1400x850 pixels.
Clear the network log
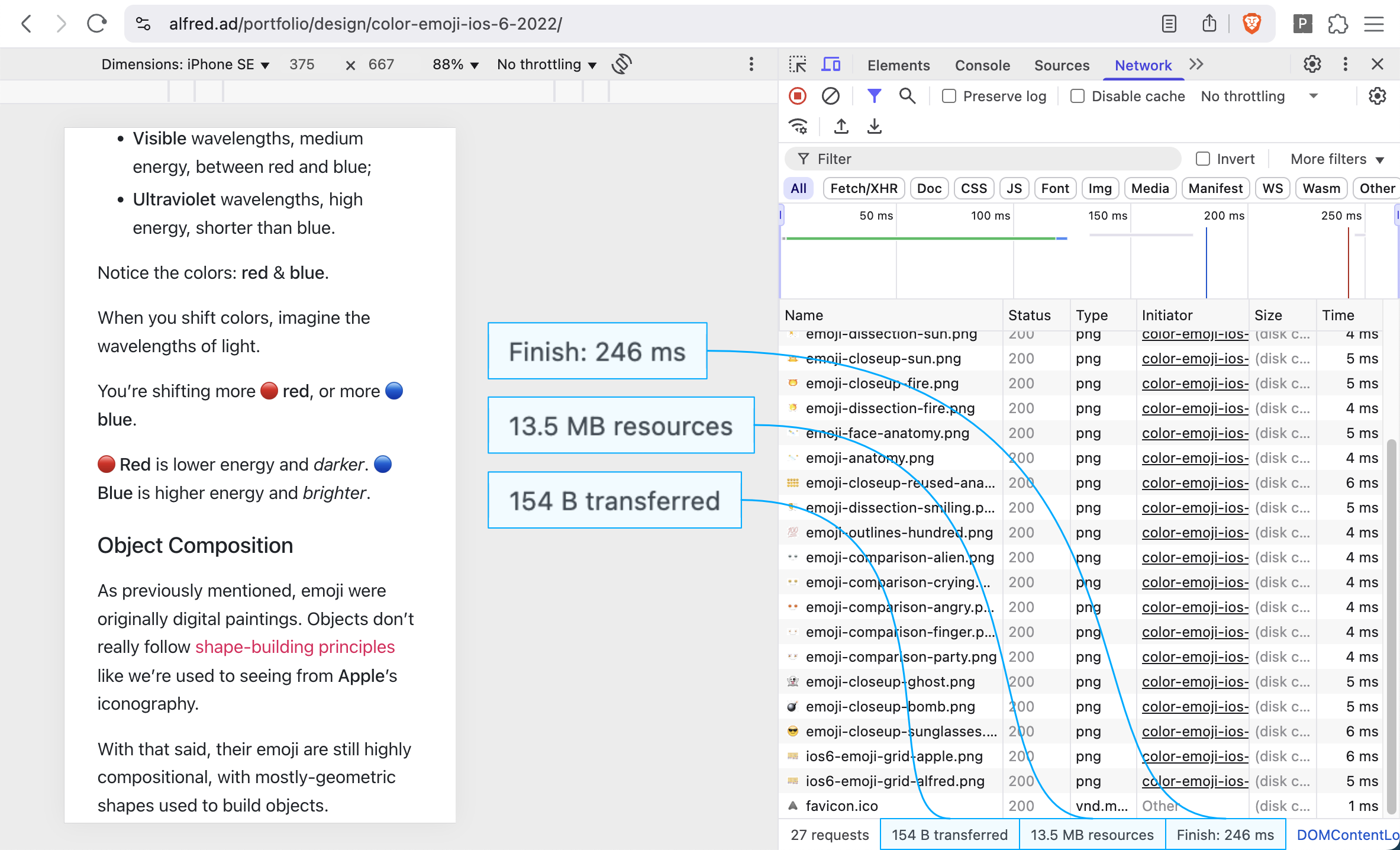click(x=830, y=96)
